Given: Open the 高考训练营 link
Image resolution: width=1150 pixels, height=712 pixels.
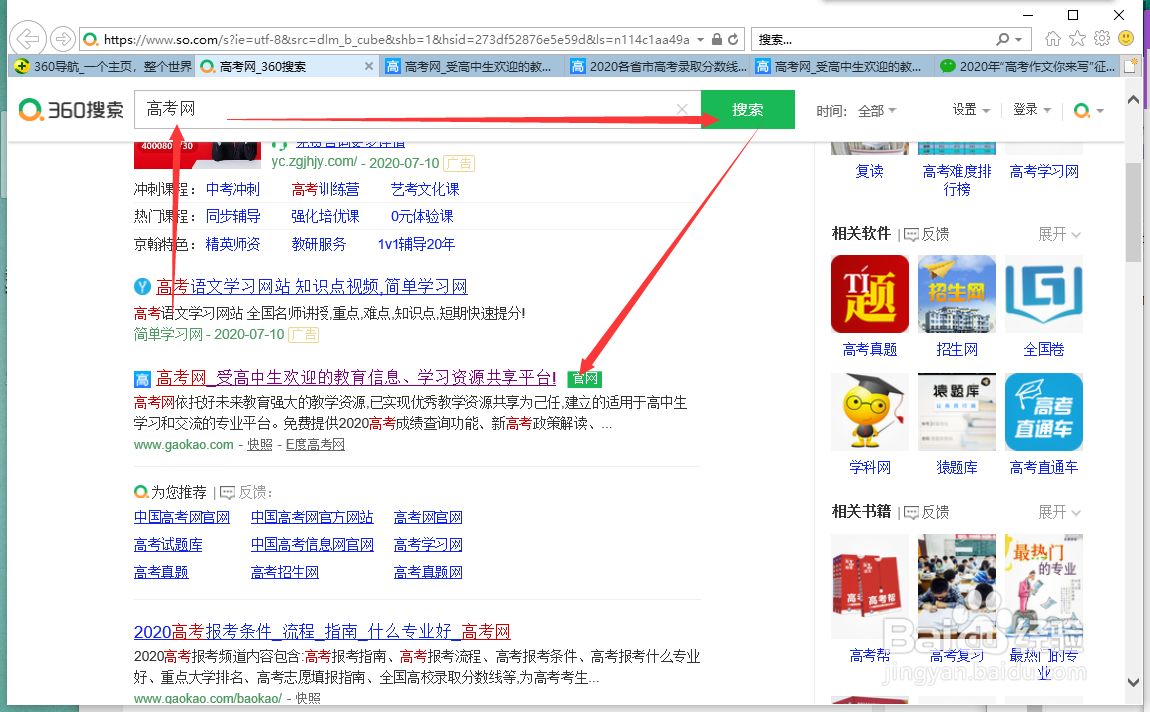Looking at the screenshot, I should coord(325,189).
